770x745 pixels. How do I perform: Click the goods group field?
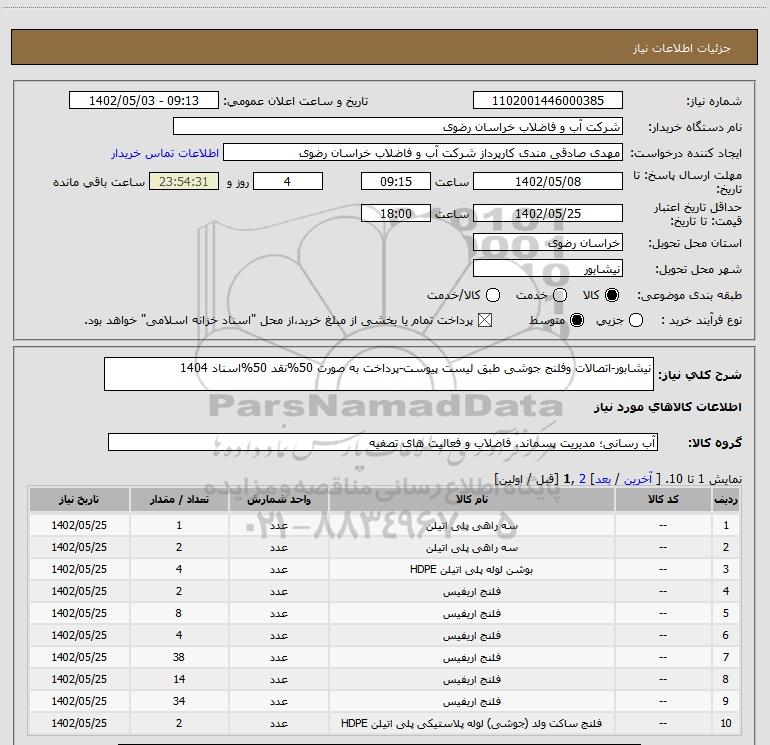tap(383, 442)
